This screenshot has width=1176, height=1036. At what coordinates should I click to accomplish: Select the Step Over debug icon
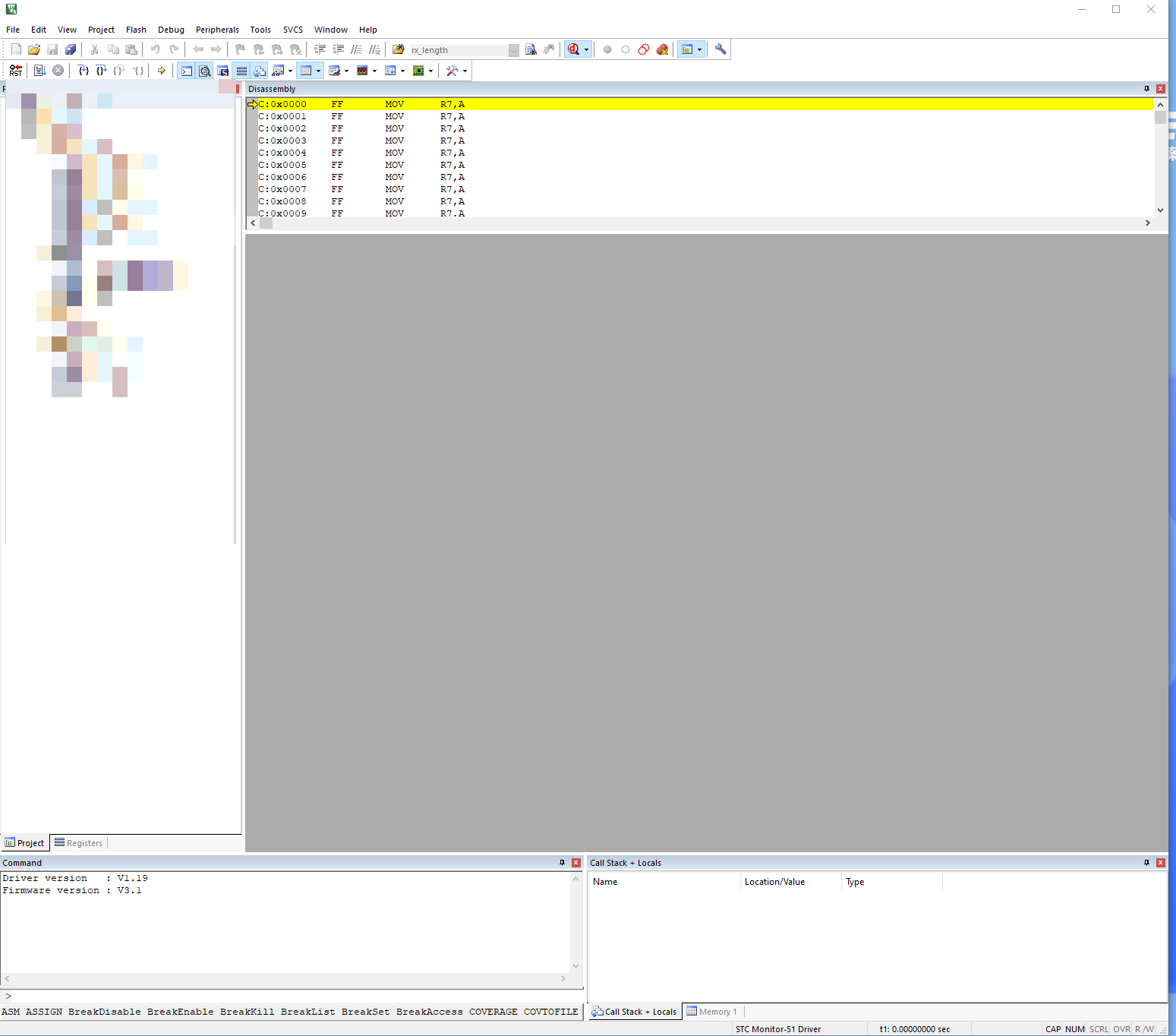(x=101, y=70)
